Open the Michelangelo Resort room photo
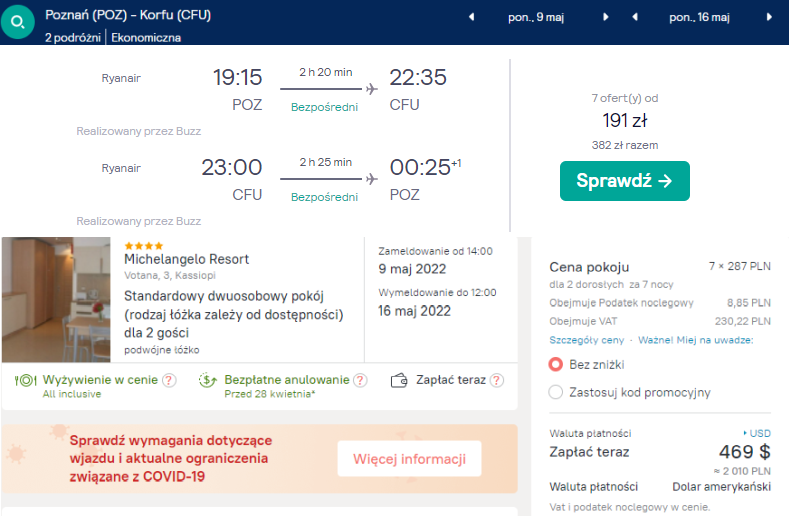 [x=56, y=300]
